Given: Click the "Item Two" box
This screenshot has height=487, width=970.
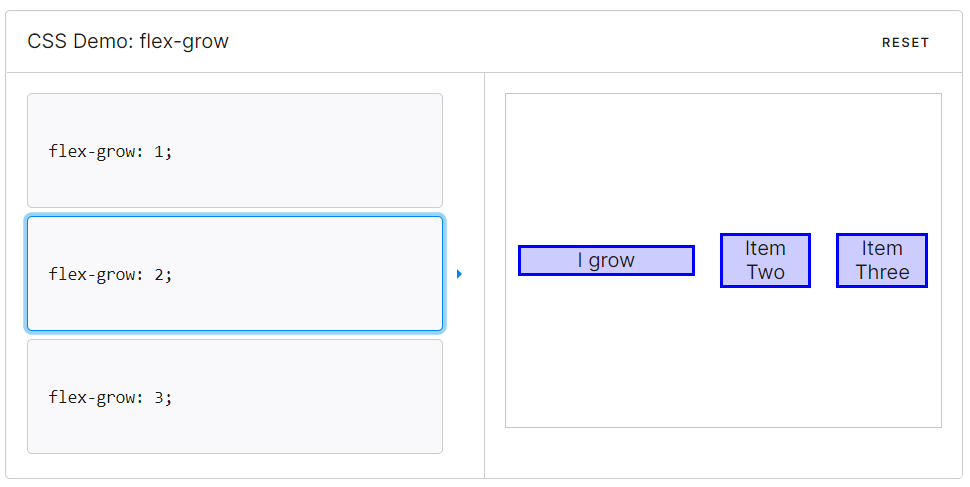Looking at the screenshot, I should tap(765, 261).
